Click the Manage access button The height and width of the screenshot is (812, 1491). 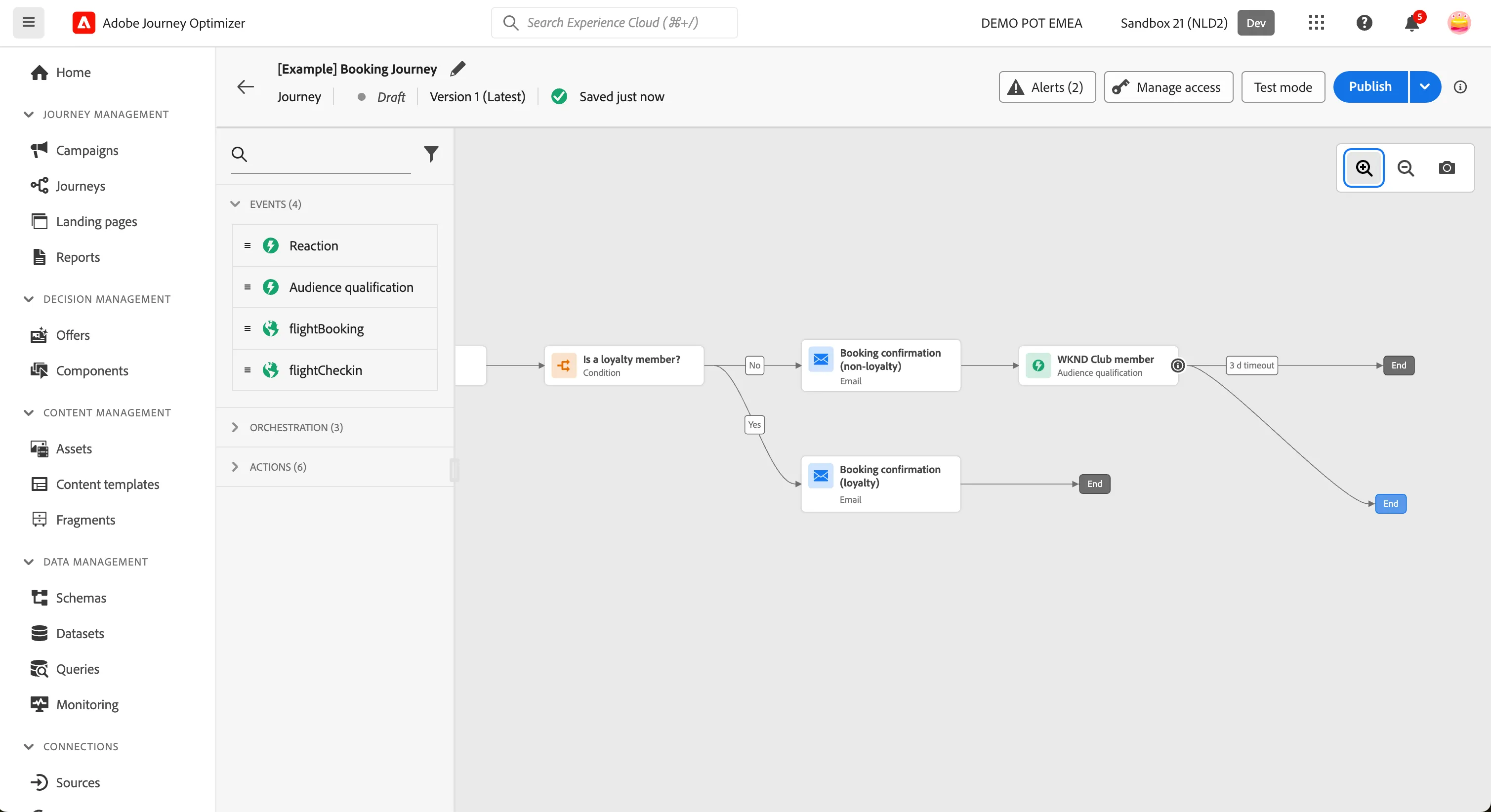1168,87
